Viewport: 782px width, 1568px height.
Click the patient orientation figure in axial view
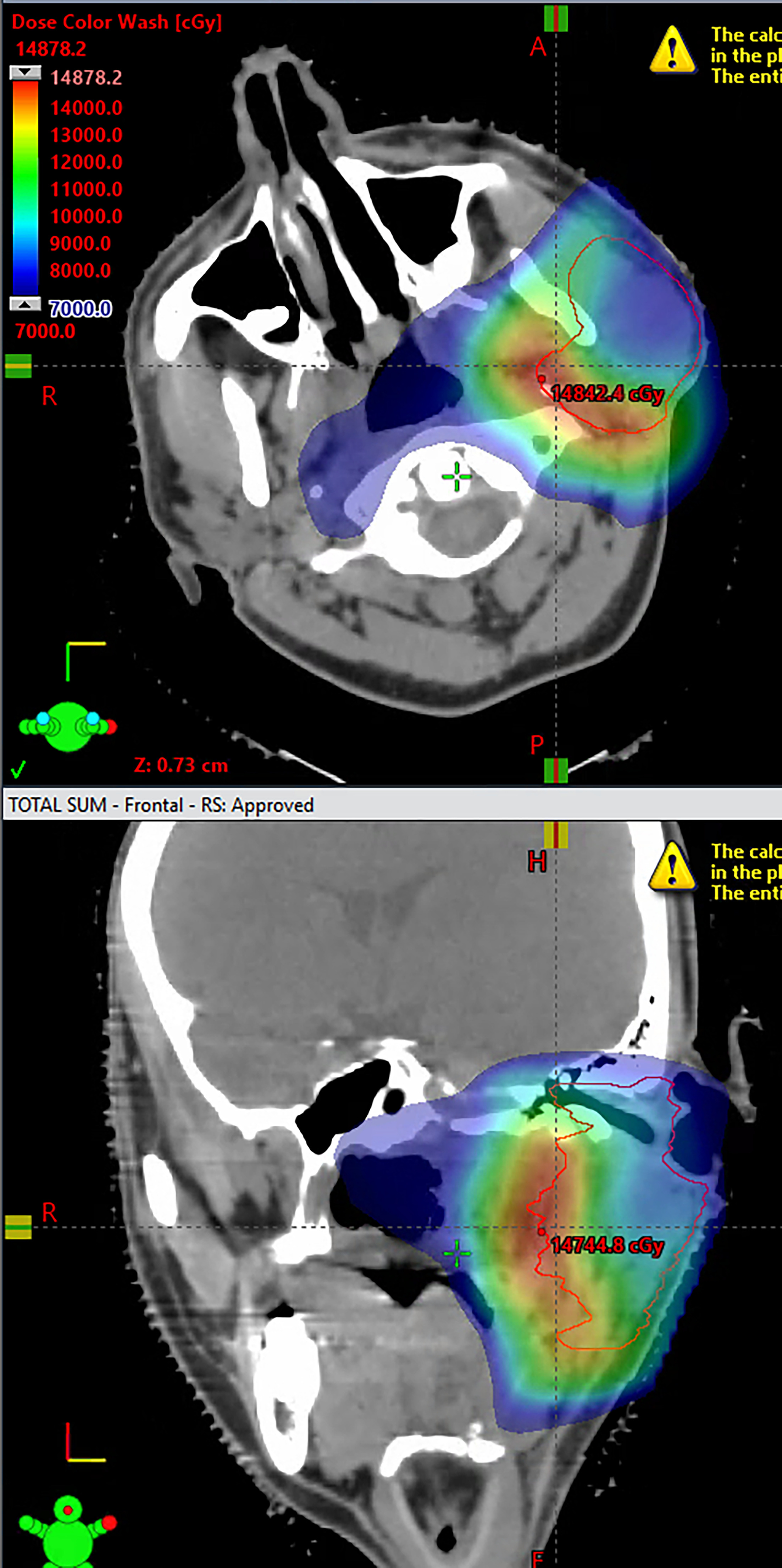tap(68, 726)
